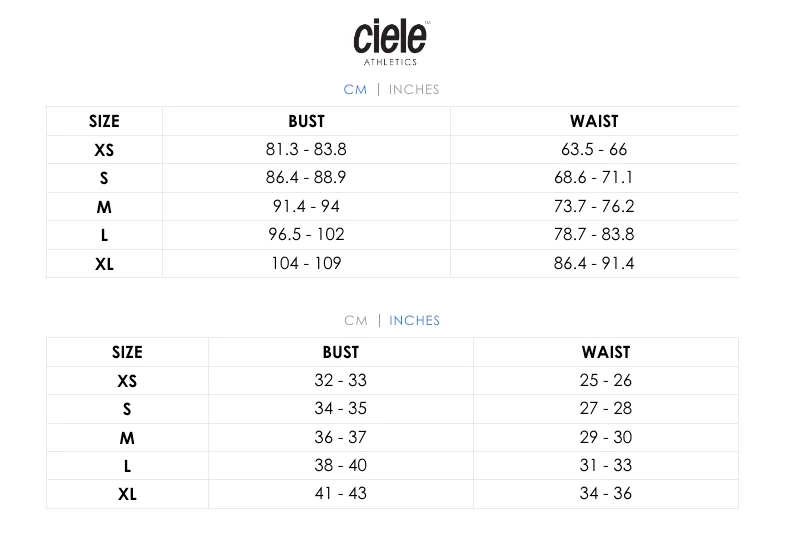Switch to CM in the toggle above the inches table
Screen dimensions: 786x535
pyautogui.click(x=355, y=320)
